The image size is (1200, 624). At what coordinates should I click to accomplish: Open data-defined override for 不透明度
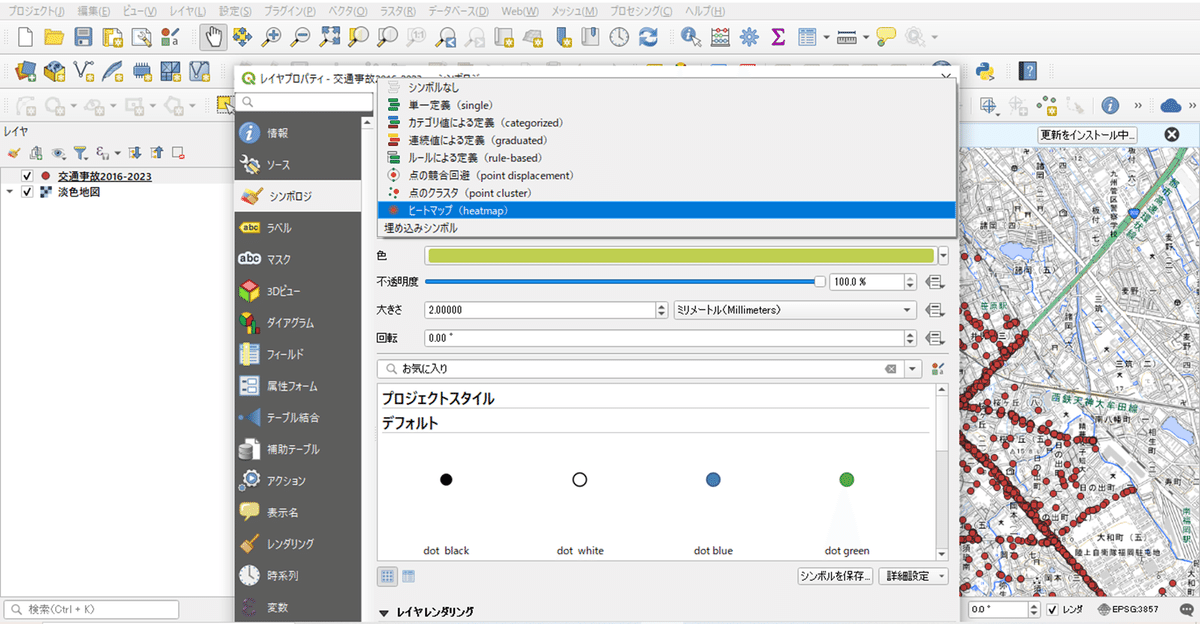(x=937, y=282)
